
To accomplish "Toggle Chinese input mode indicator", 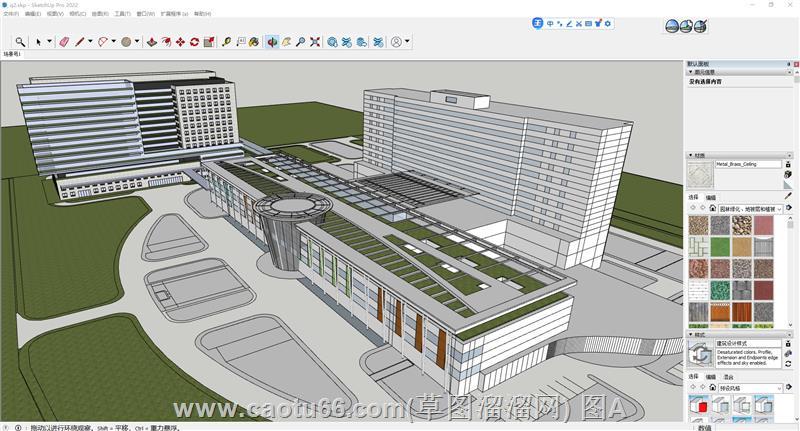I will (550, 23).
